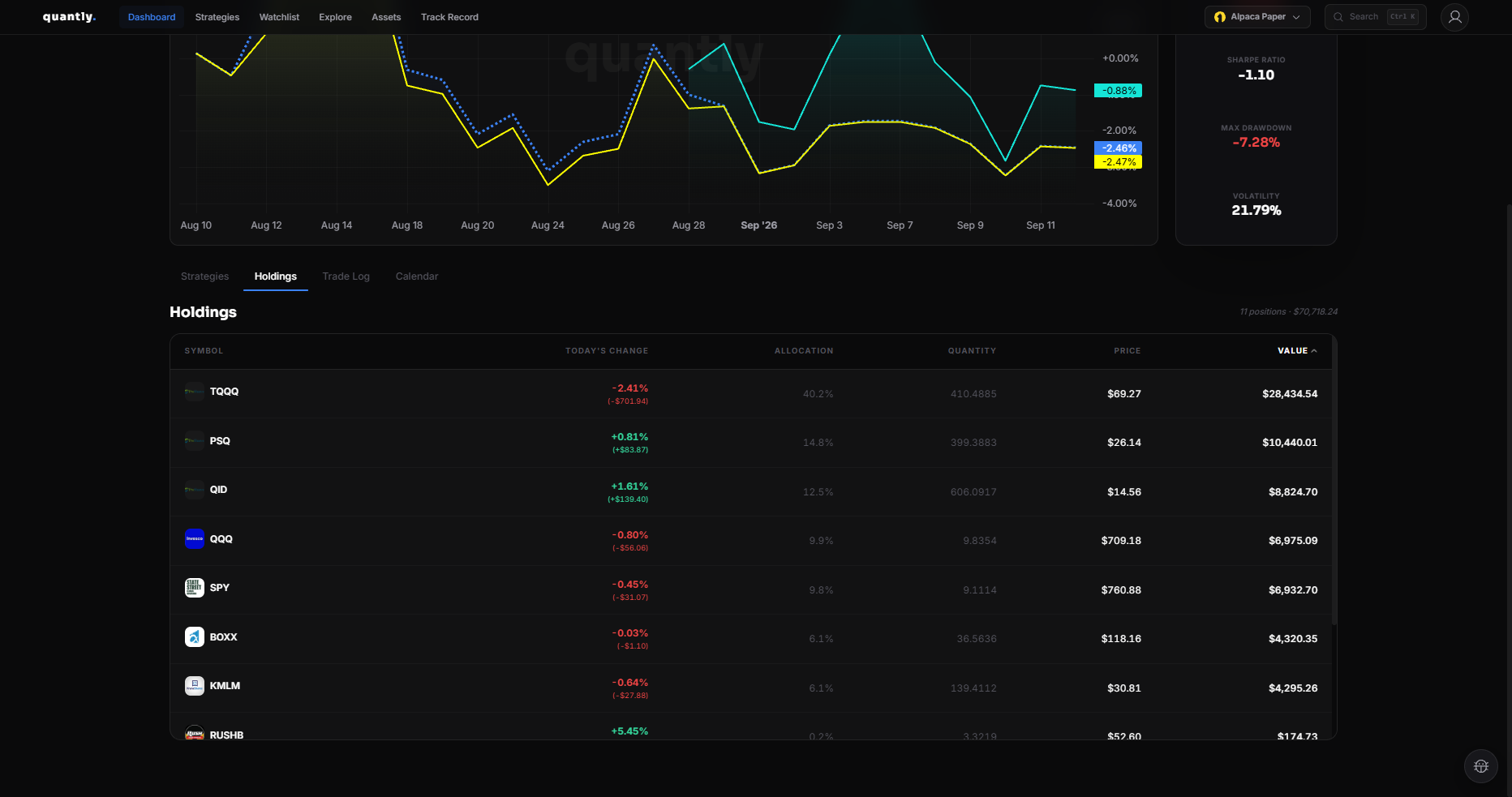Click BOXX quantity 36.5636

[977, 639]
